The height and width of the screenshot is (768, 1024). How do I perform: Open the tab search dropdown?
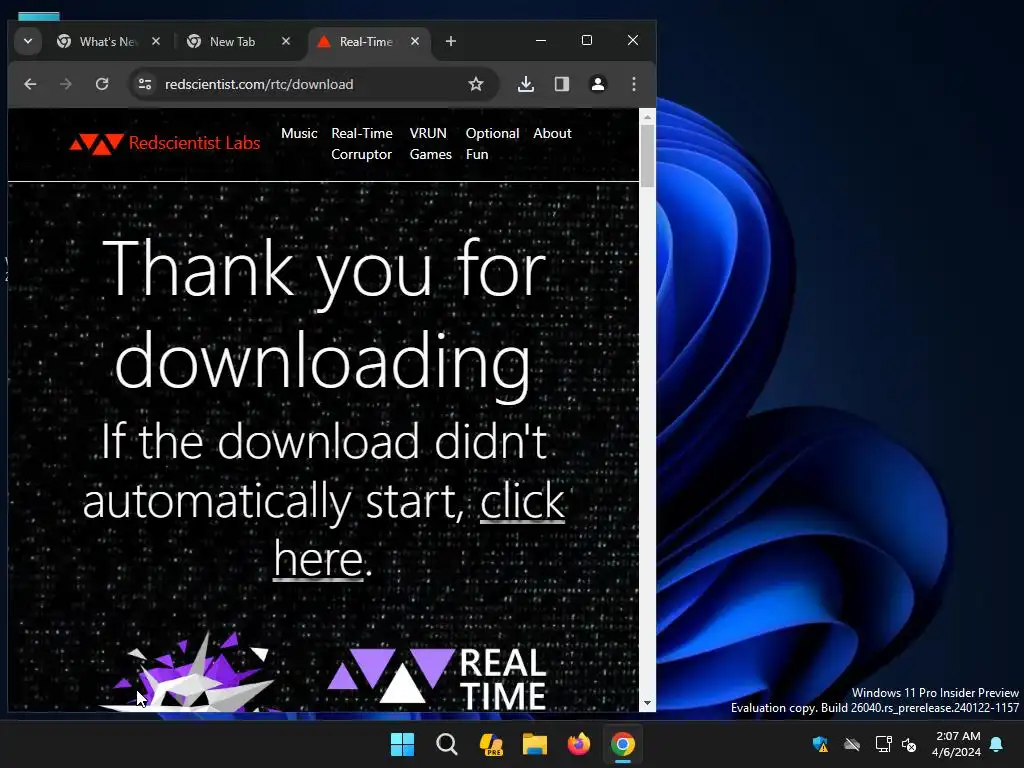click(28, 41)
